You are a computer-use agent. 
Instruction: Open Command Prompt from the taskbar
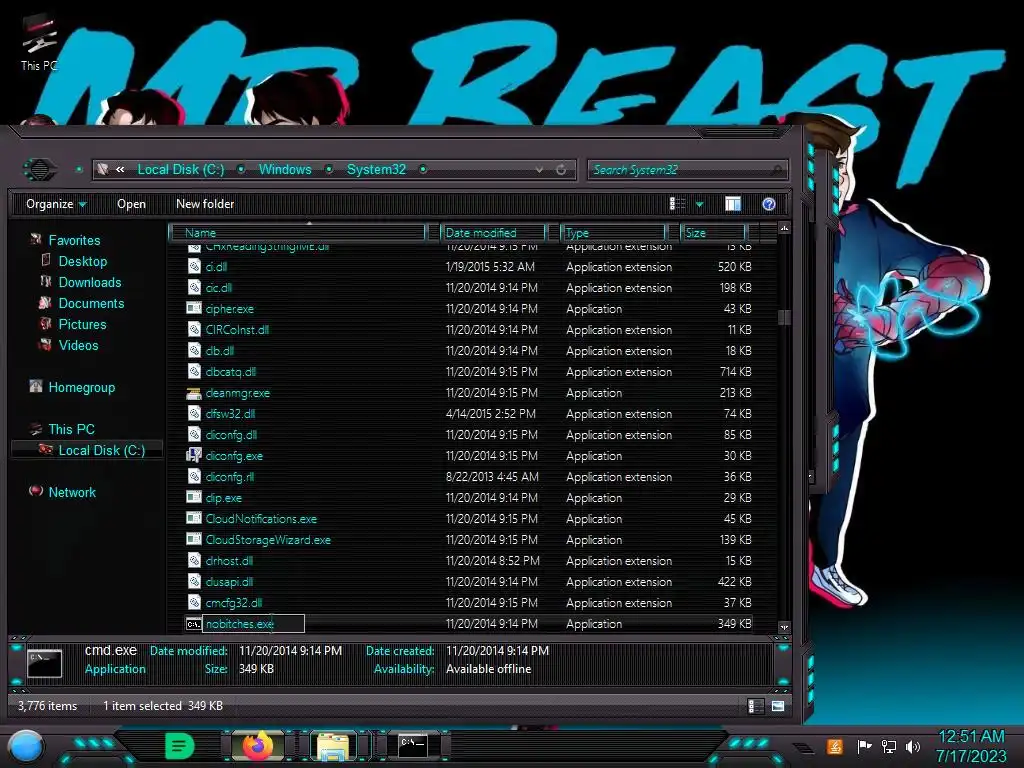point(413,745)
